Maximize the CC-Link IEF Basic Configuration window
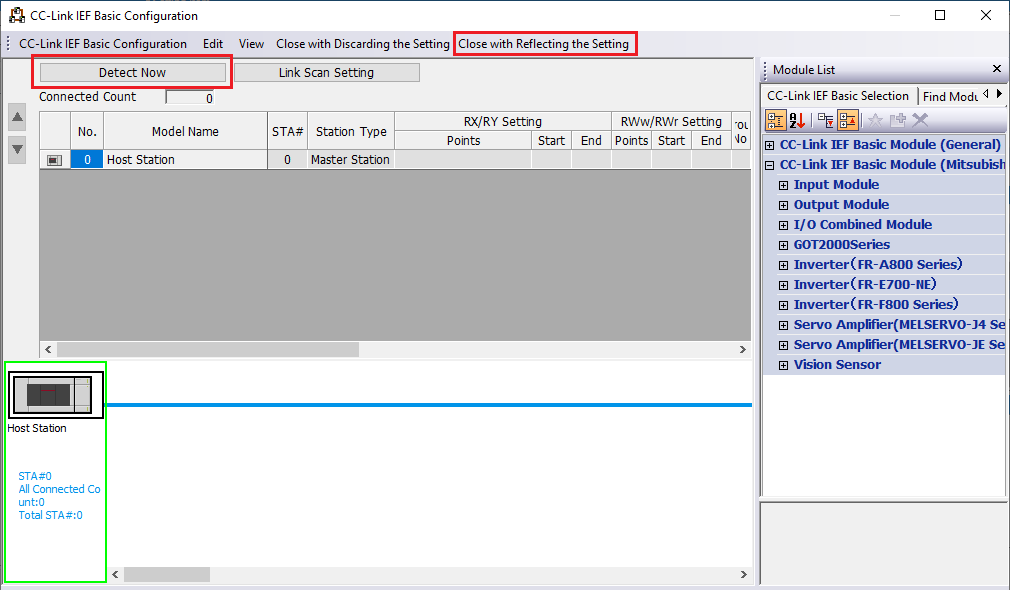Screen dimensions: 1010x590 pyautogui.click(x=940, y=15)
